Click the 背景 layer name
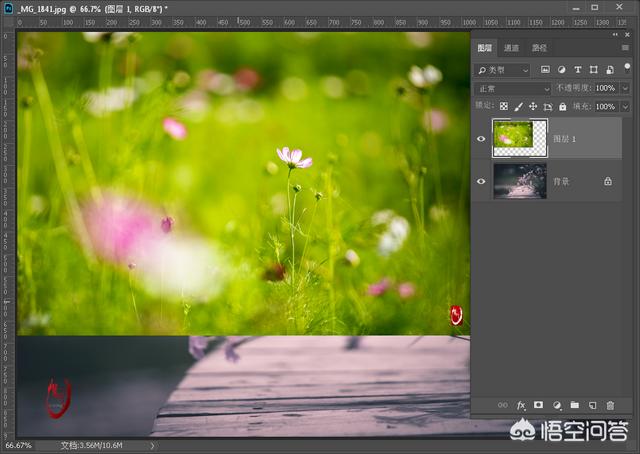The height and width of the screenshot is (454, 640). 561,181
